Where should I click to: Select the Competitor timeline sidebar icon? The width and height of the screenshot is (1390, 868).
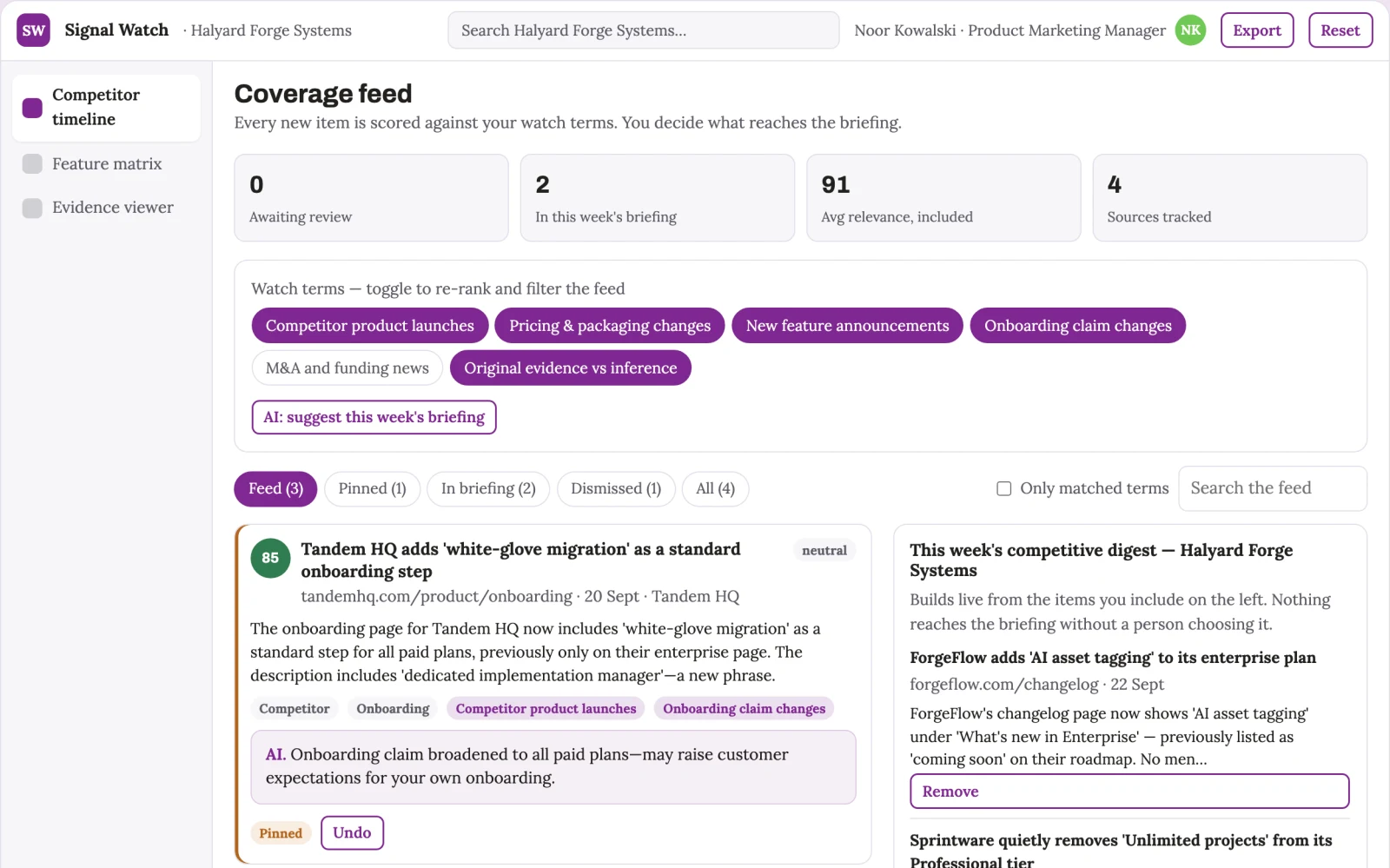pos(32,108)
